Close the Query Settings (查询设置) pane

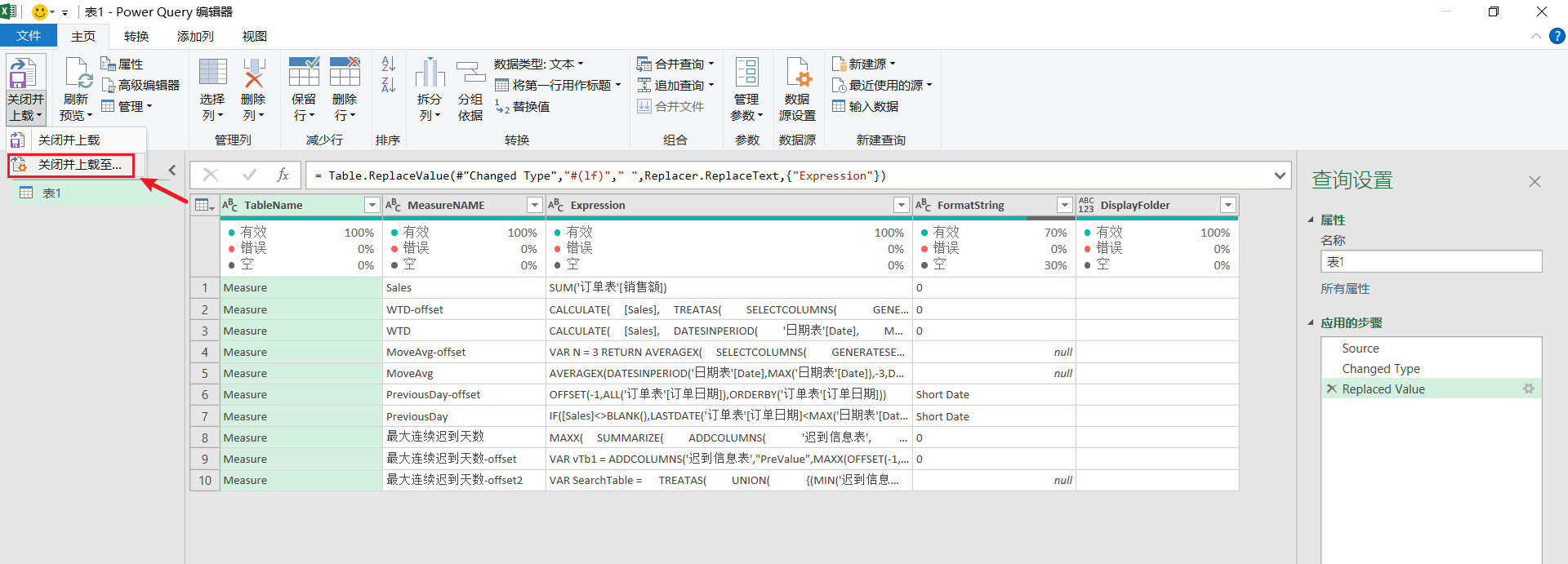[x=1535, y=181]
